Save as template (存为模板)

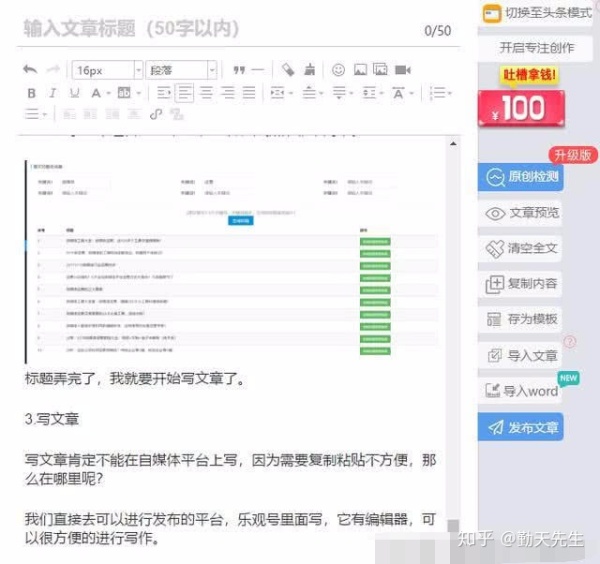520,319
